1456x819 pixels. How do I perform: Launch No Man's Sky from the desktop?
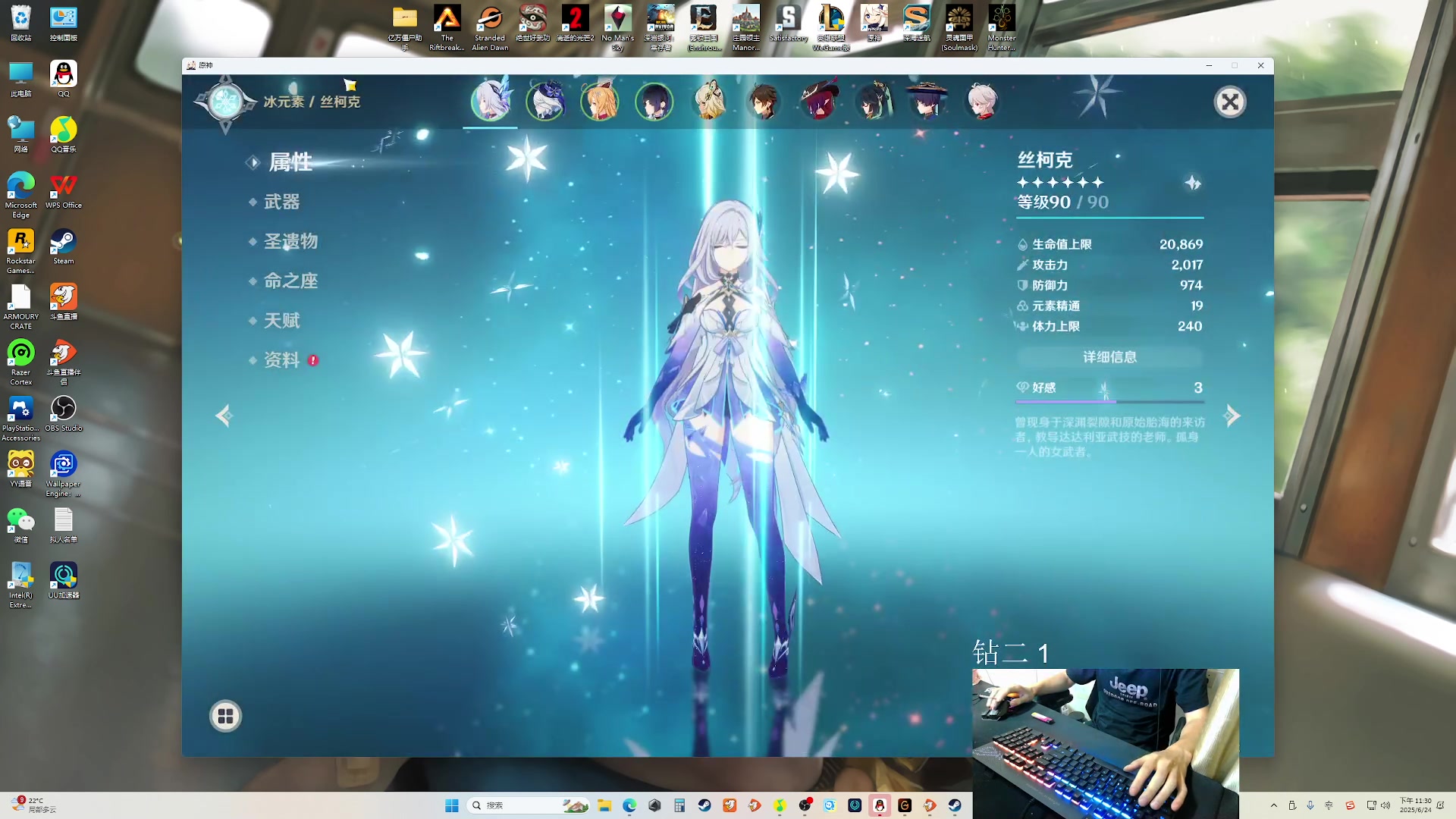click(x=618, y=28)
